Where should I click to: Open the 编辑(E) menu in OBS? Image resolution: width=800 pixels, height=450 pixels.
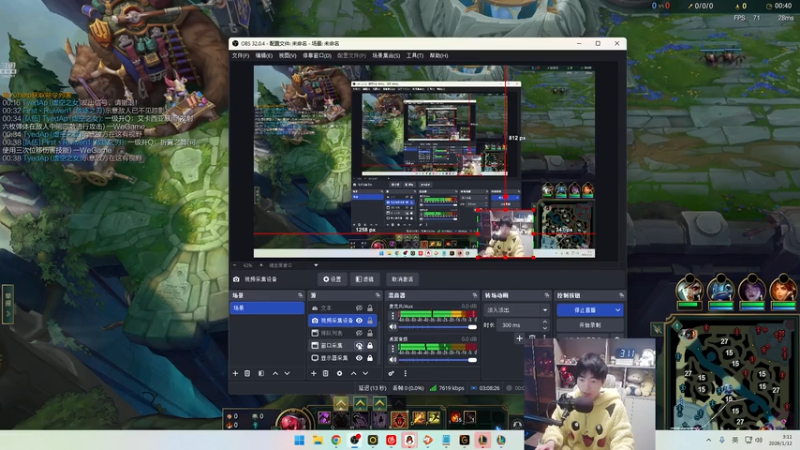coord(264,56)
